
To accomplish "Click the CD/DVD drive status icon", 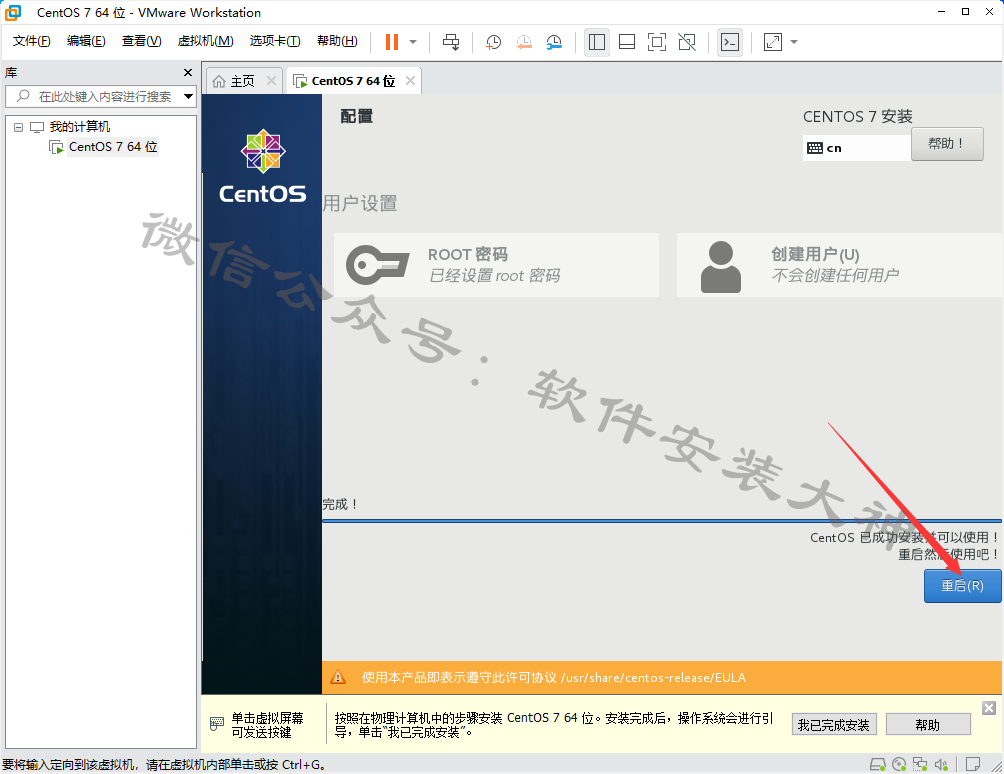I will pos(899,764).
